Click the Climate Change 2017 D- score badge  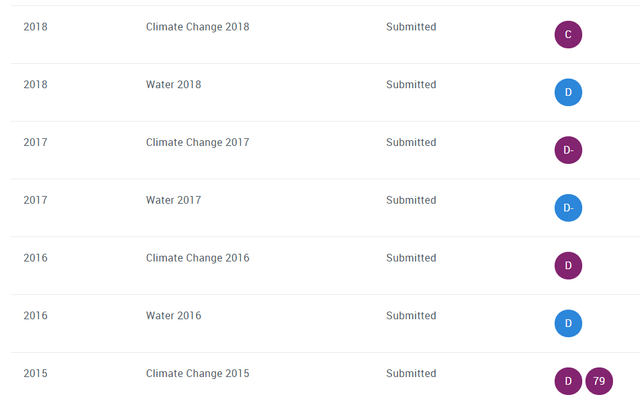click(568, 150)
